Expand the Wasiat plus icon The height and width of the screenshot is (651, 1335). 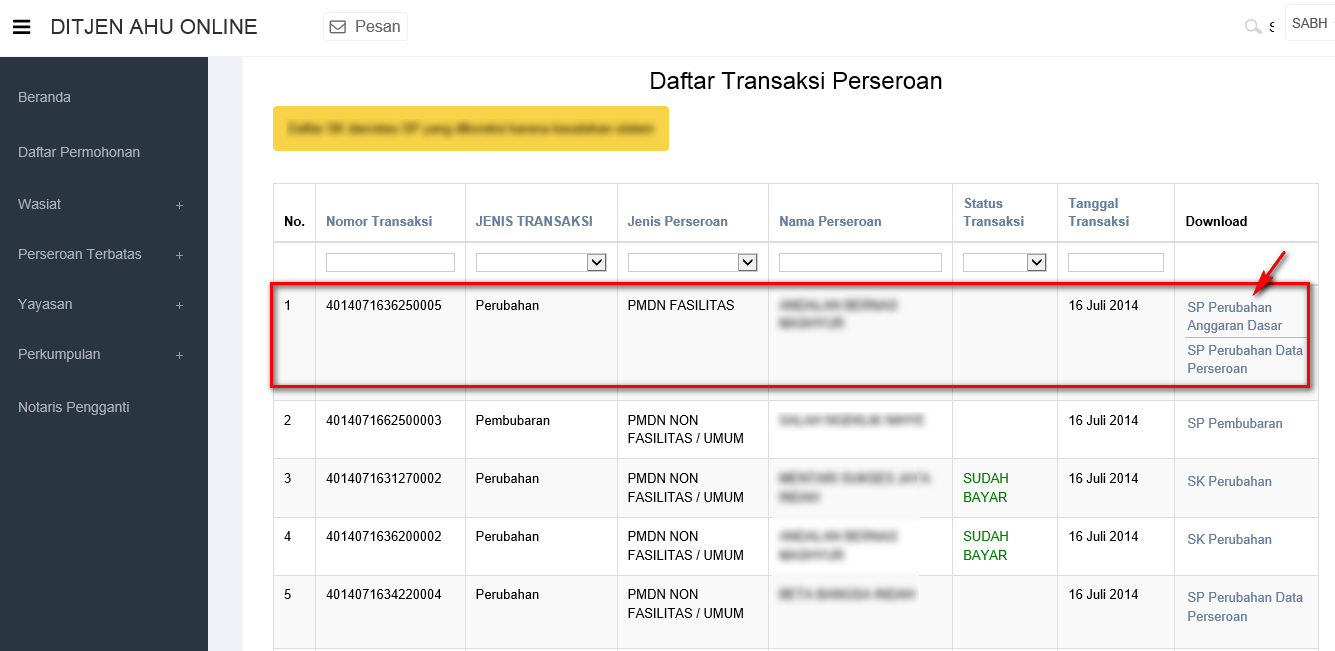click(x=179, y=205)
